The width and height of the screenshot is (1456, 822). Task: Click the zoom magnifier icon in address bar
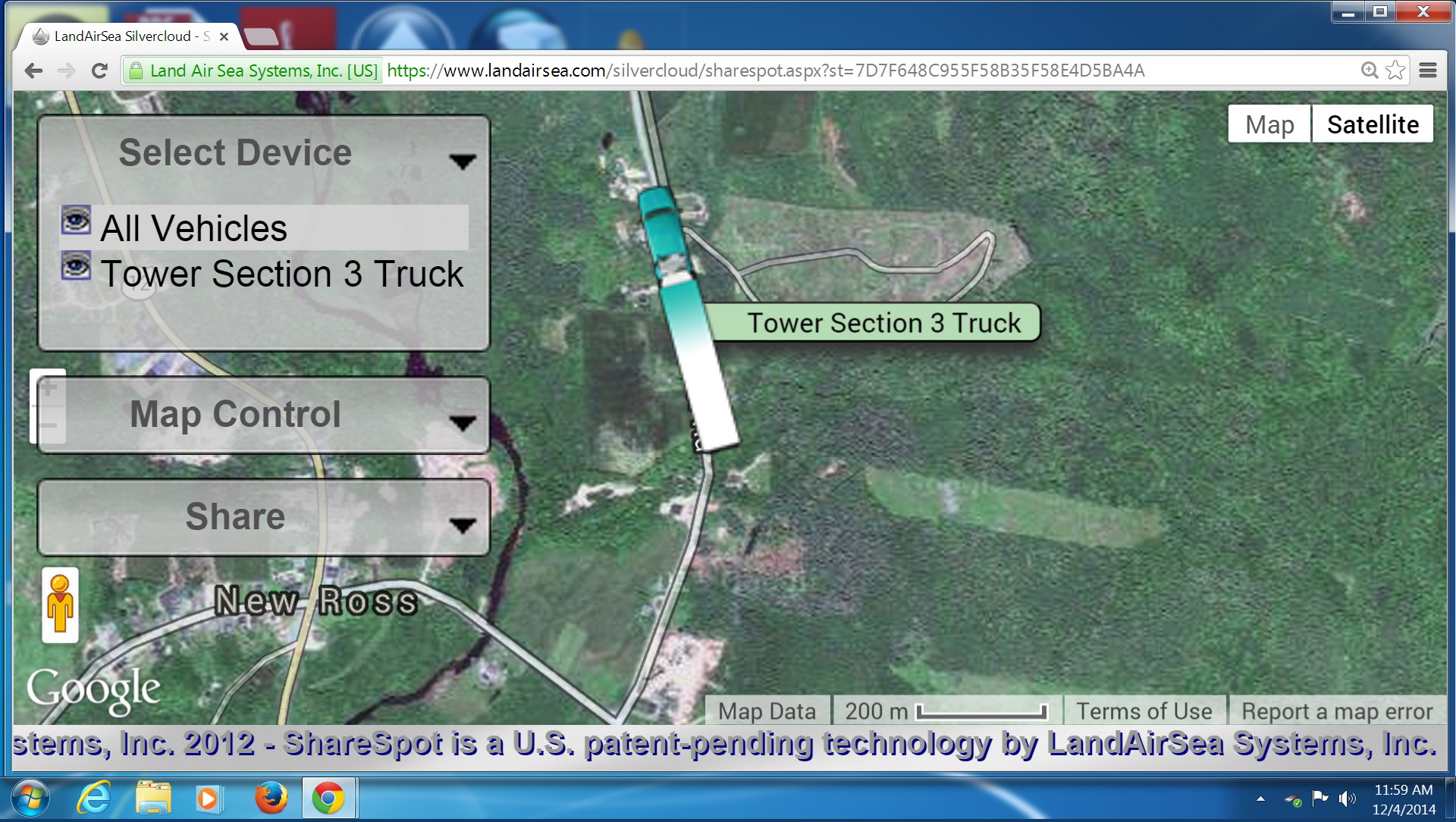(1369, 71)
